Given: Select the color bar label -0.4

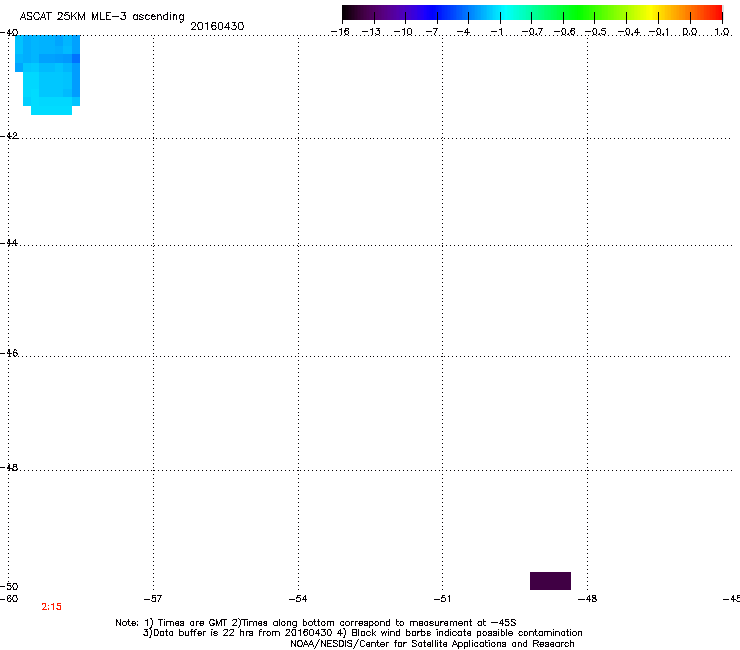Looking at the screenshot, I should (x=629, y=32).
